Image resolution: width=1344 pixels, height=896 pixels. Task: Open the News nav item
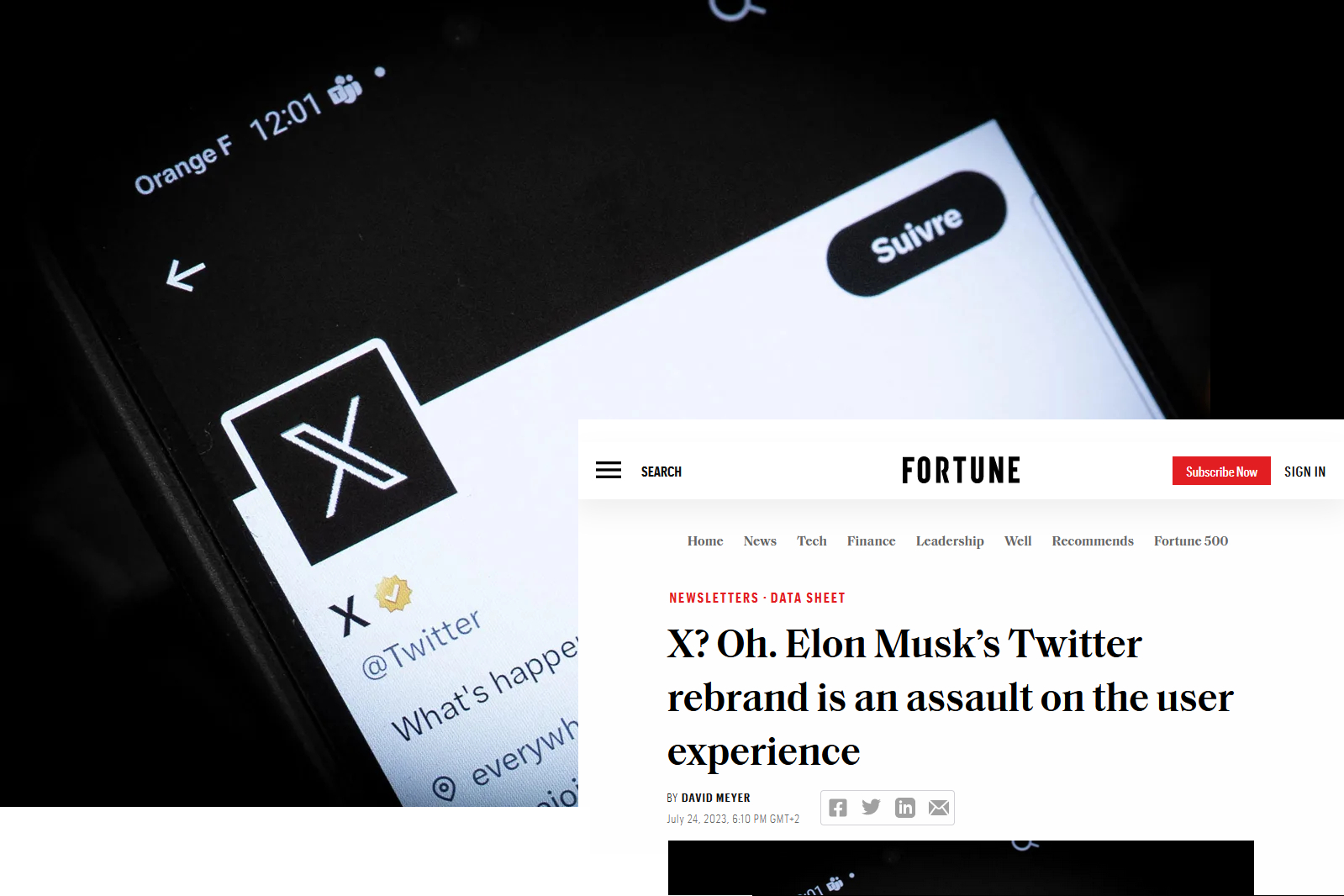tap(760, 541)
